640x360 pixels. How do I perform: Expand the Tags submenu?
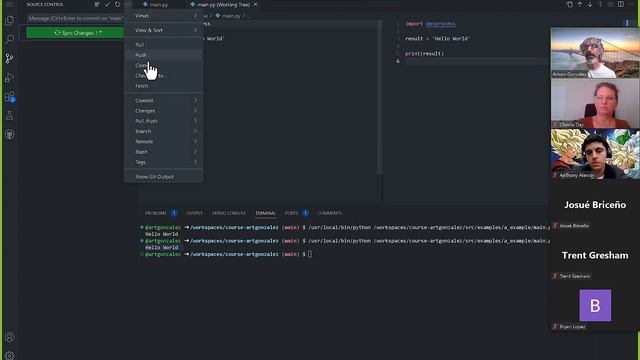163,162
